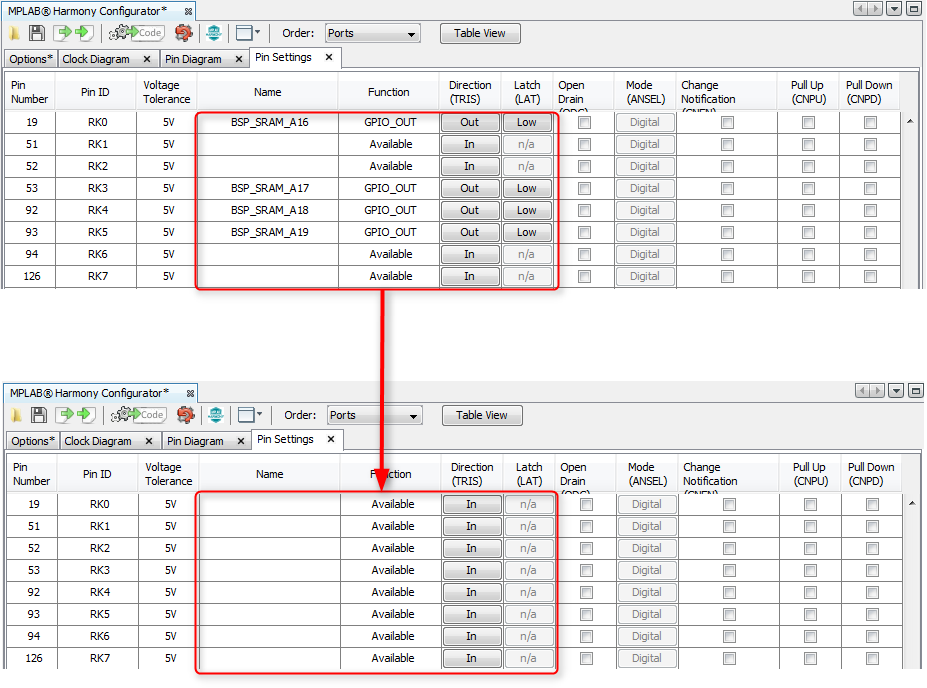Open the Options tab in the upper window
This screenshot has height=688, width=927.
click(29, 59)
